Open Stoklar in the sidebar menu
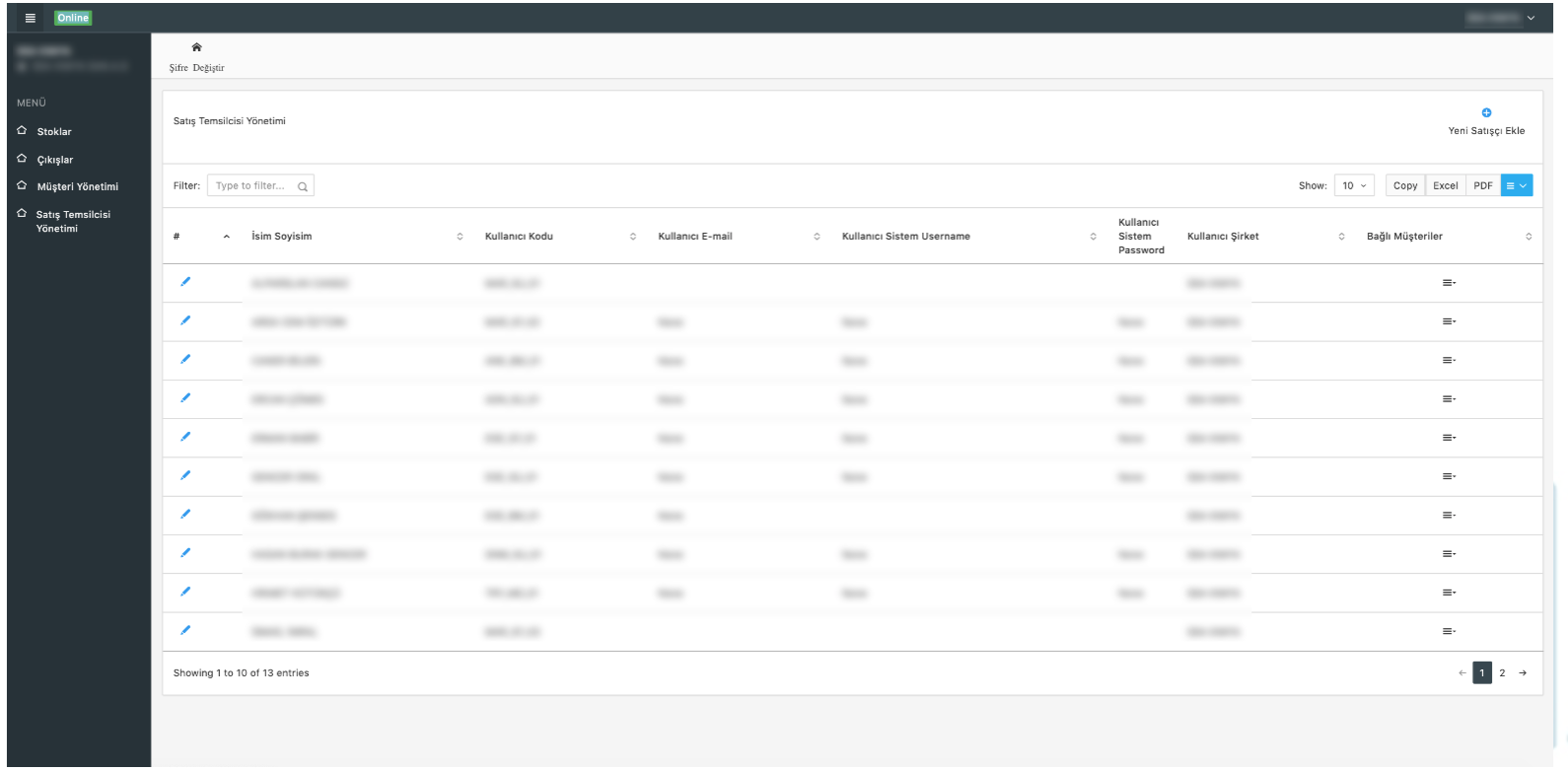 point(54,132)
